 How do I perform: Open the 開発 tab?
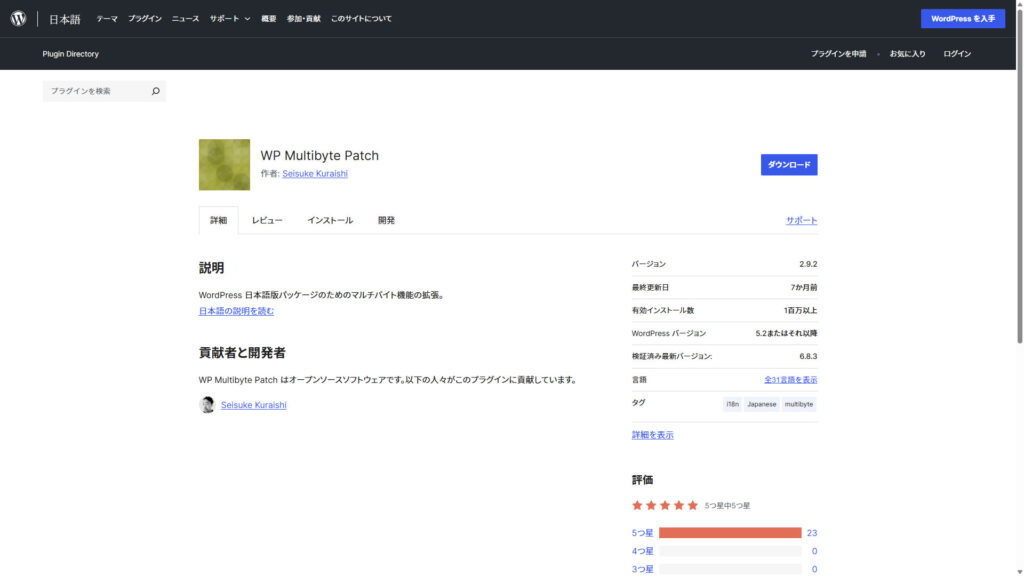pos(386,220)
